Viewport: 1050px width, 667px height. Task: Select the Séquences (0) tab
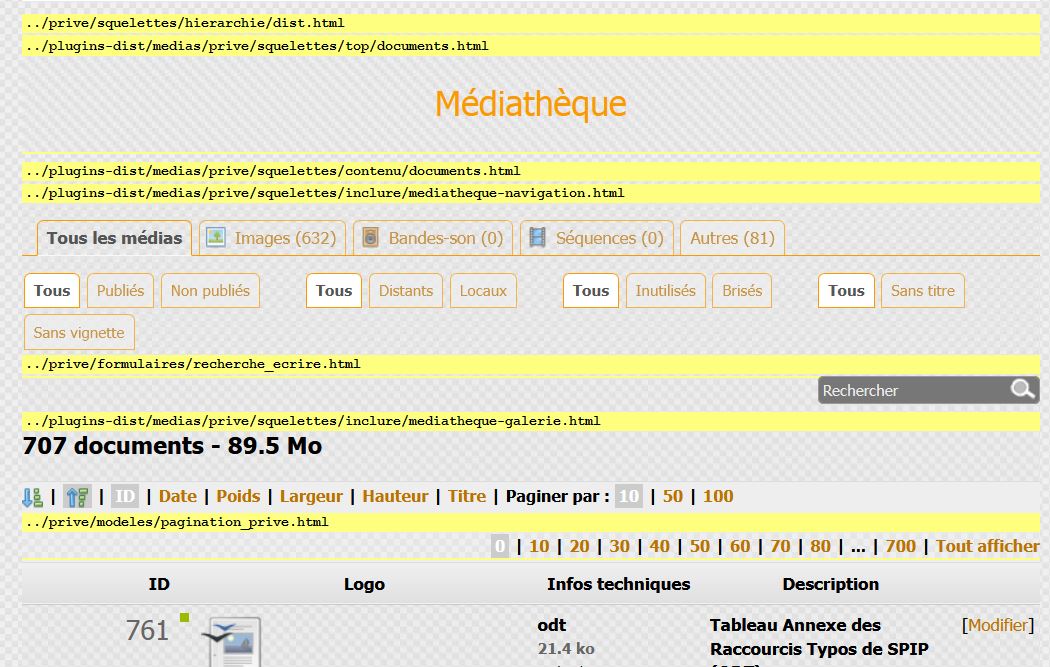[596, 238]
